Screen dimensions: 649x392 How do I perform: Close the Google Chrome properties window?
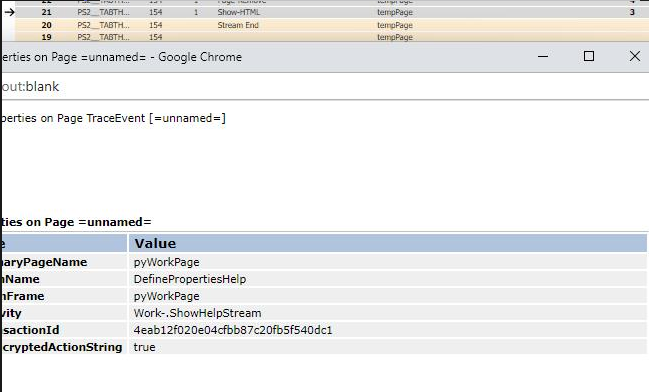635,56
